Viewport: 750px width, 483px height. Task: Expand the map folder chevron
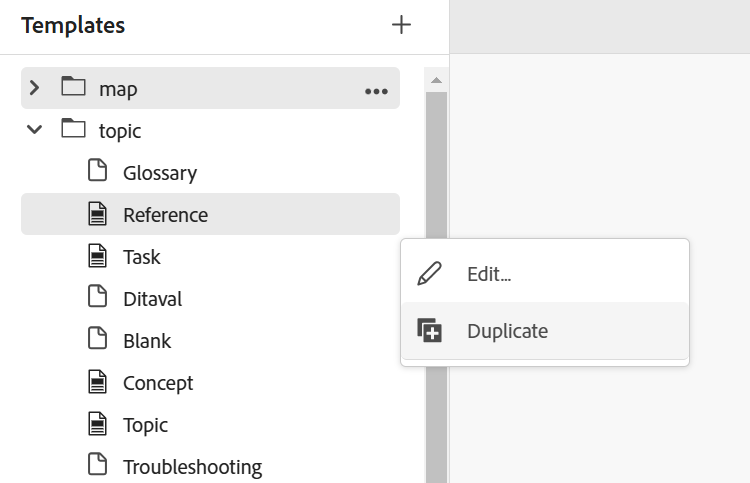34,88
